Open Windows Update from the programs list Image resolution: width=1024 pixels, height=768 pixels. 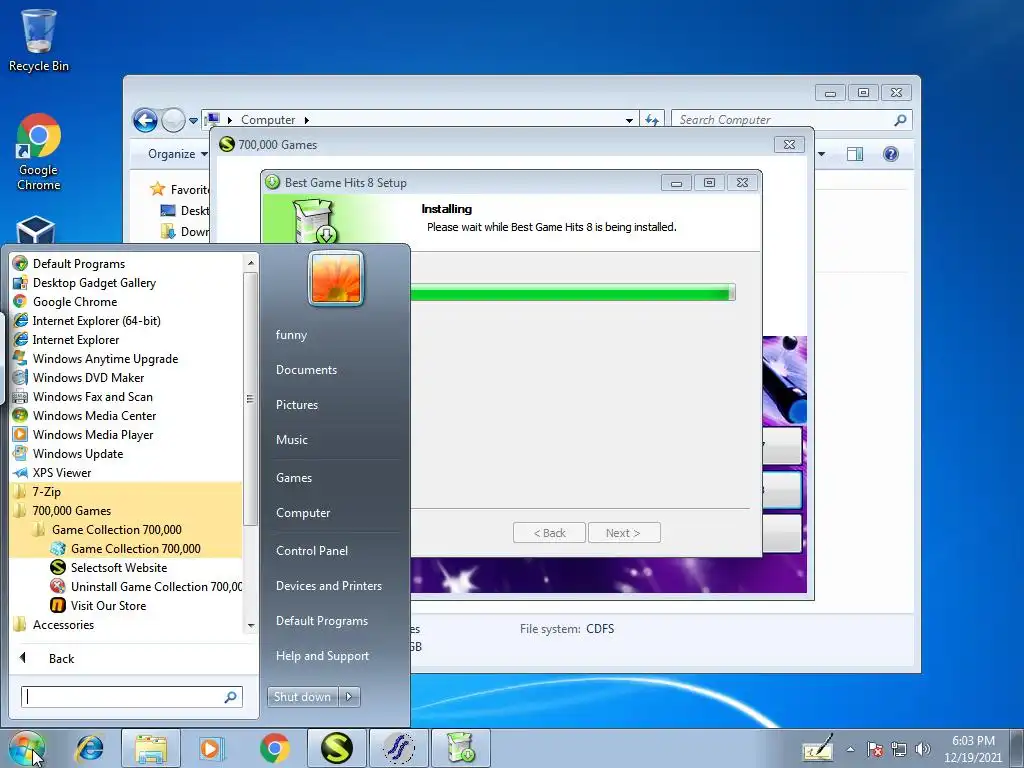point(68,454)
